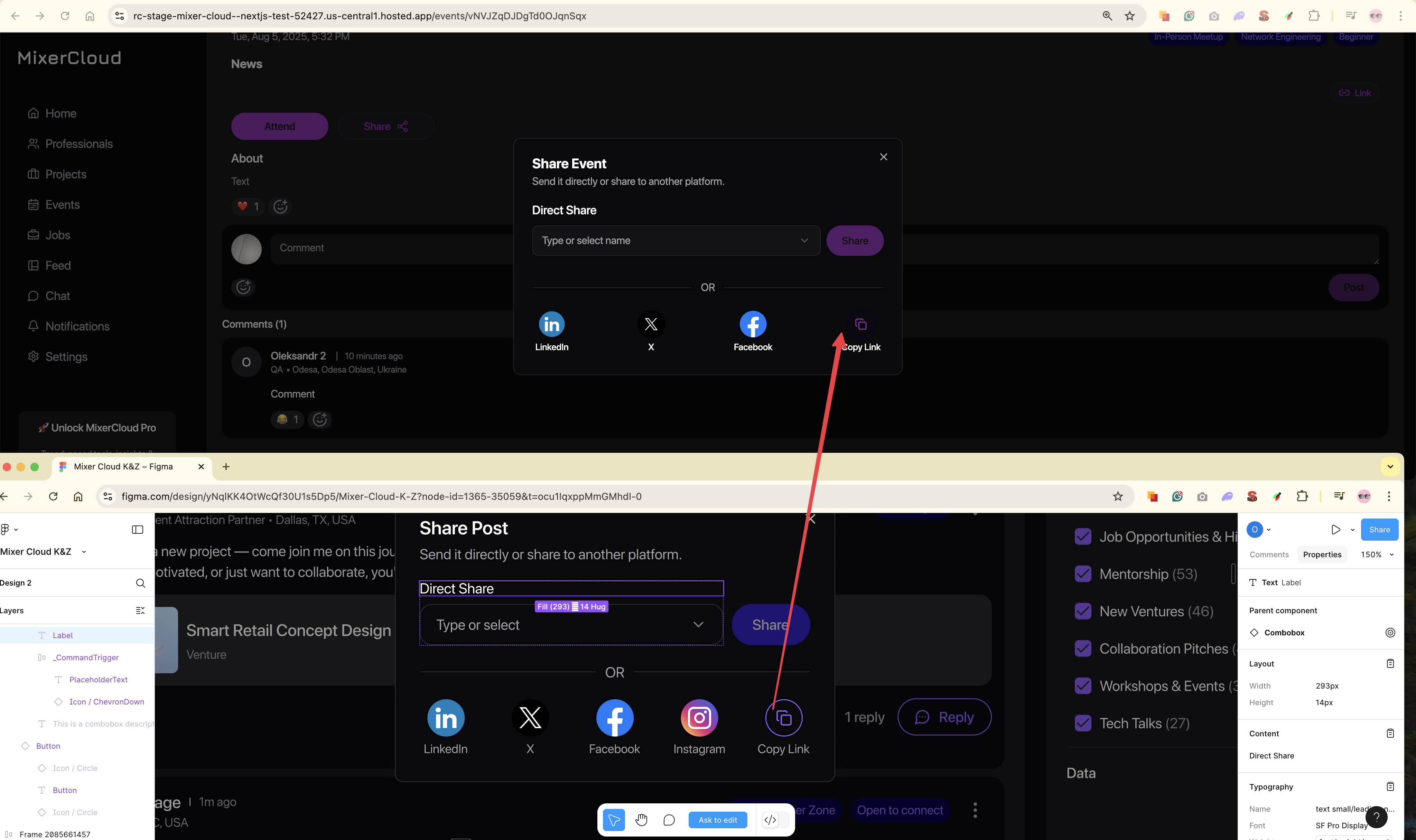The image size is (1416, 840).
Task: Uncheck the Mentorship (53) checkbox
Action: [x=1083, y=574]
